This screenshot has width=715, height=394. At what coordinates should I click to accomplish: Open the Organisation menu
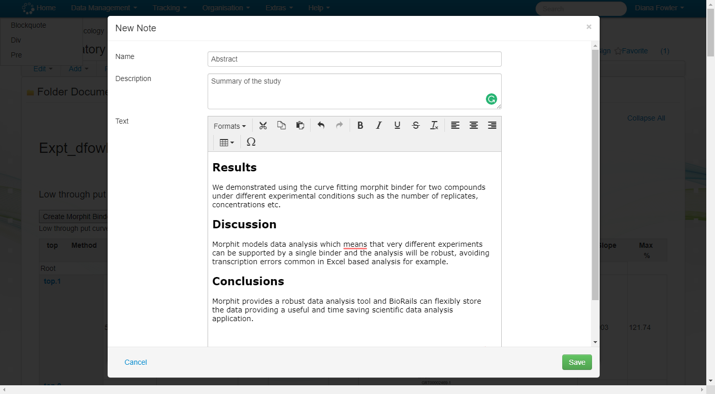tap(226, 8)
